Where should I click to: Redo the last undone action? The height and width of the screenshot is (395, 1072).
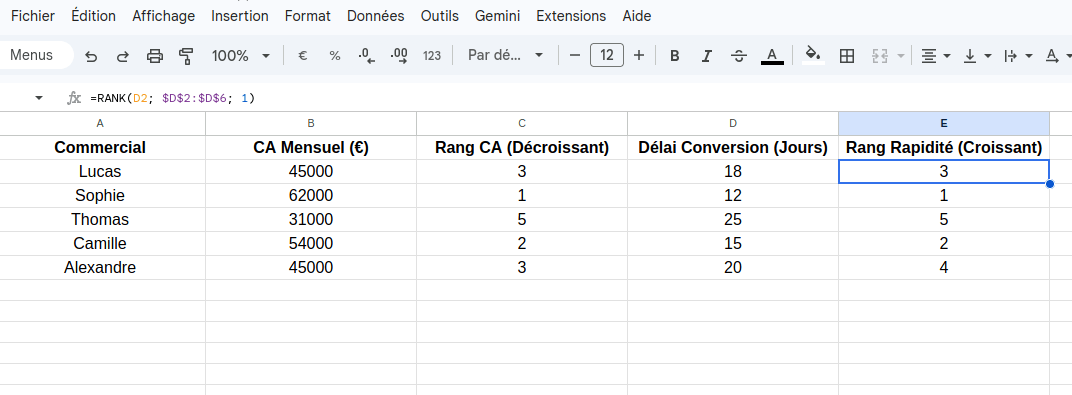pos(123,56)
